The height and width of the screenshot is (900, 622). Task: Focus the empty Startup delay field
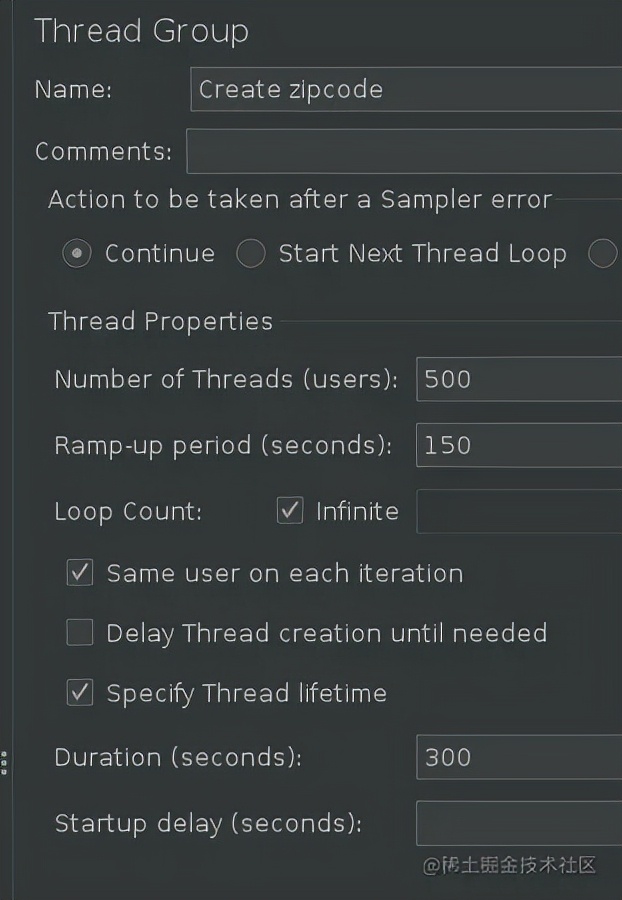click(x=518, y=823)
